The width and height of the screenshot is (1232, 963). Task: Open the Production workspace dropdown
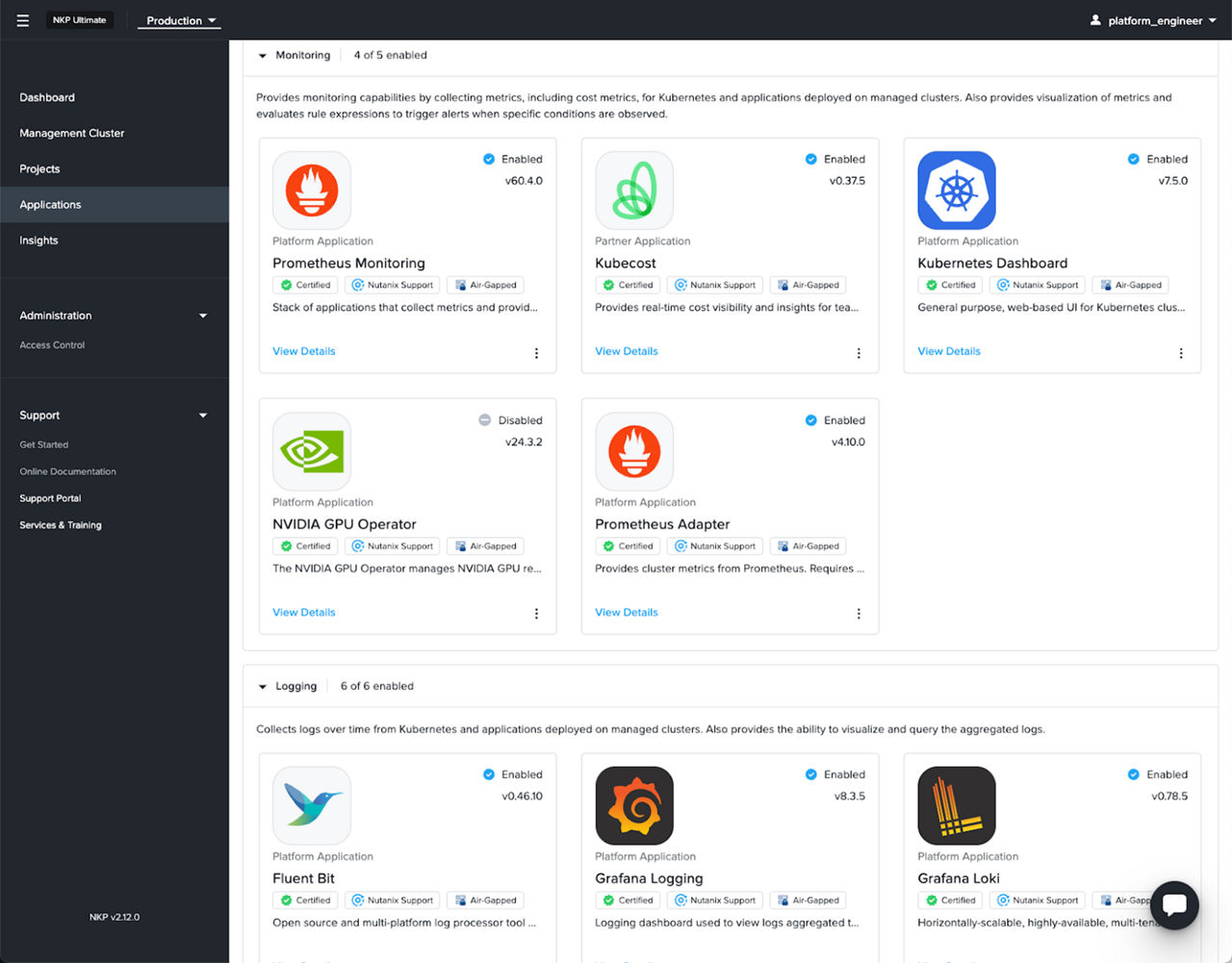pos(179,19)
